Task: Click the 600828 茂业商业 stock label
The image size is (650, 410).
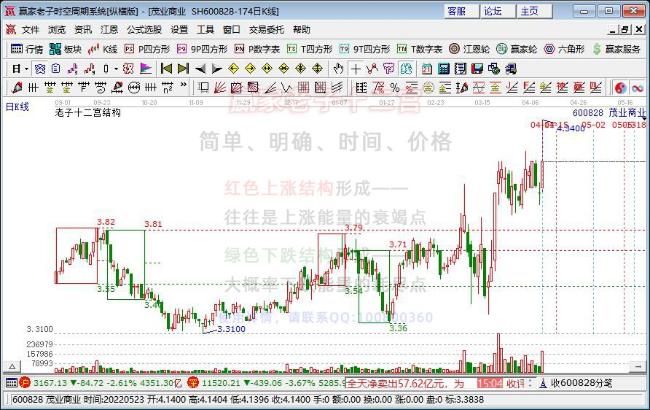Action: coord(609,112)
